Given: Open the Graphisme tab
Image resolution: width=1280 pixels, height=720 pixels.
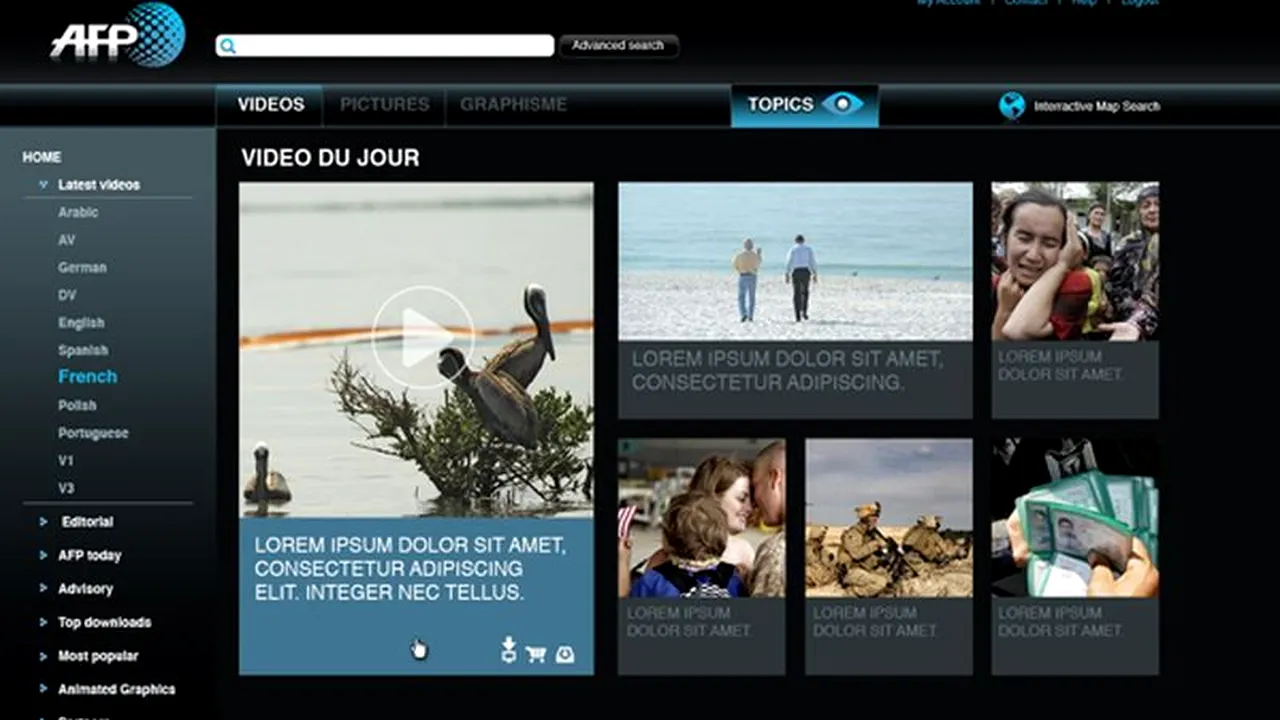Looking at the screenshot, I should (513, 105).
